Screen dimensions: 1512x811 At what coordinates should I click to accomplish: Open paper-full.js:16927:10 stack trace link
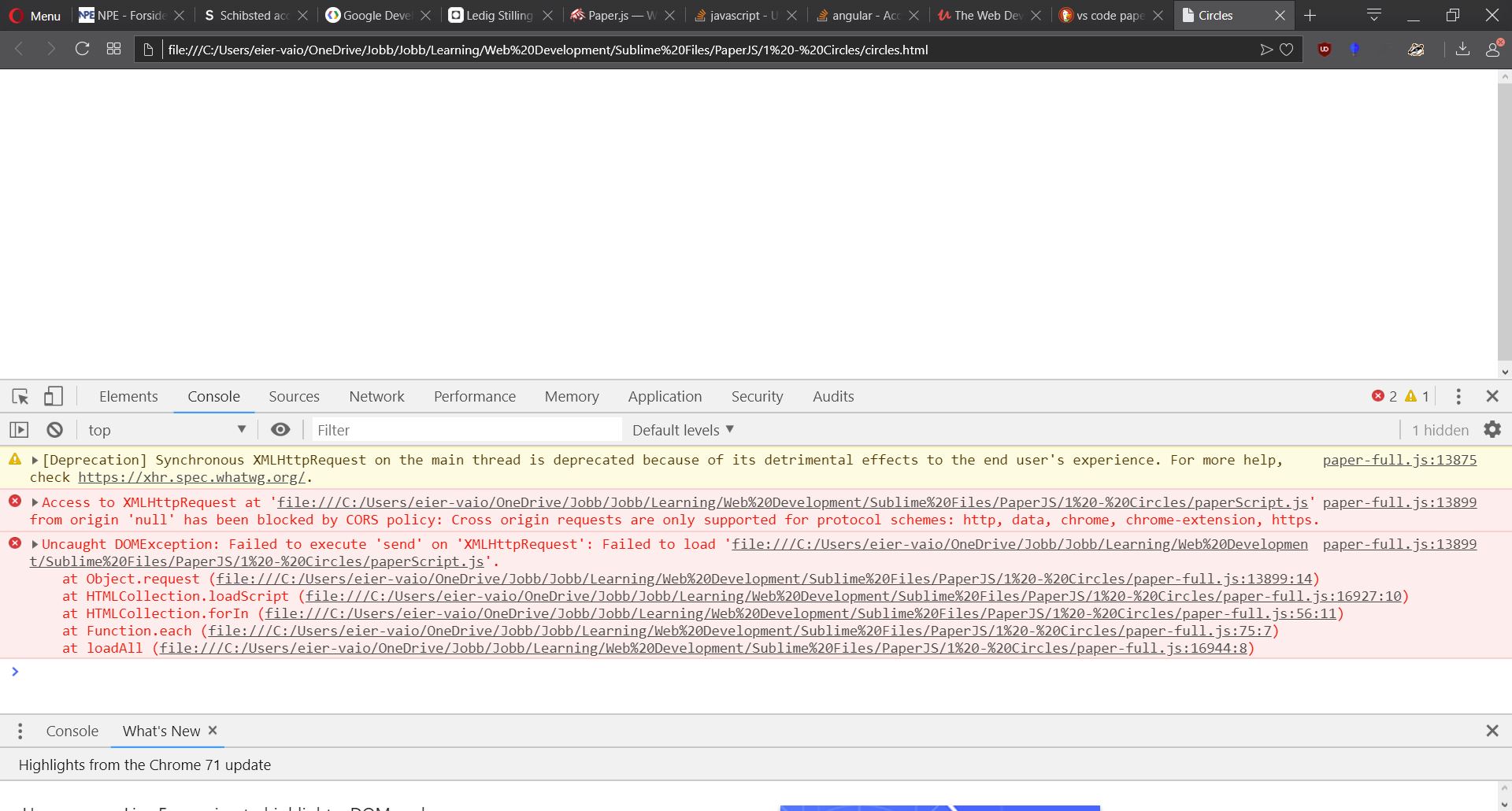(854, 596)
